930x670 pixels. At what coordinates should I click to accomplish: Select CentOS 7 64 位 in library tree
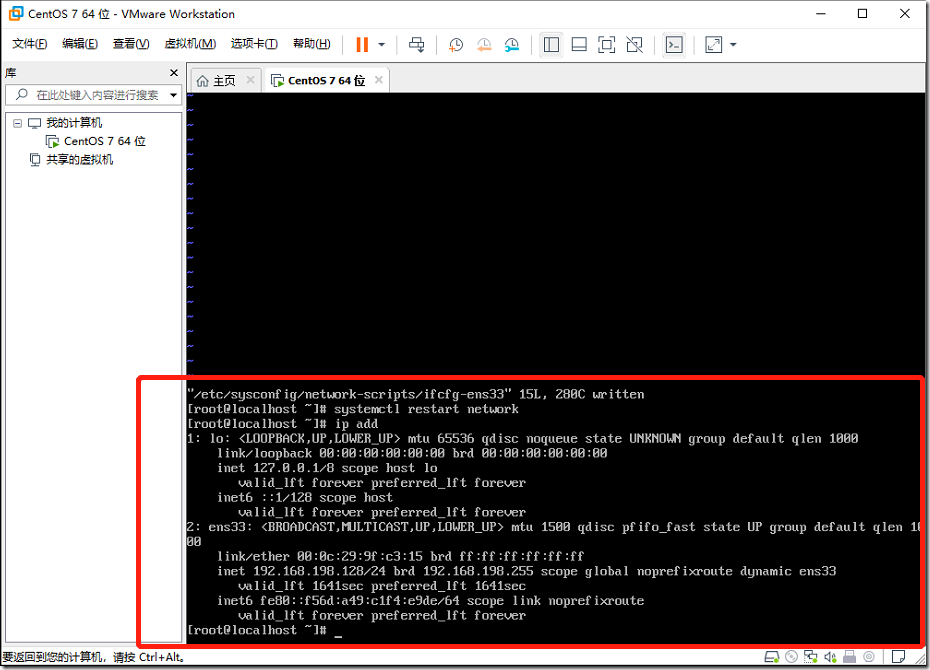coord(104,141)
